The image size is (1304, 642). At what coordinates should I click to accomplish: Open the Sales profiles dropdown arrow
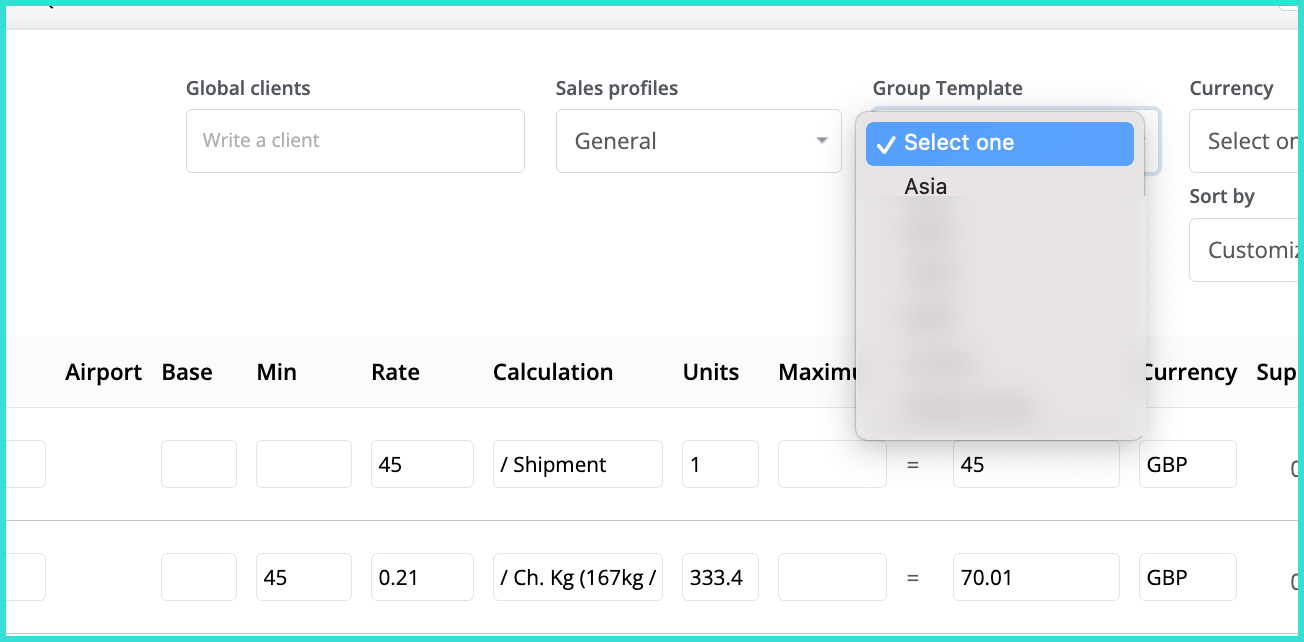821,141
